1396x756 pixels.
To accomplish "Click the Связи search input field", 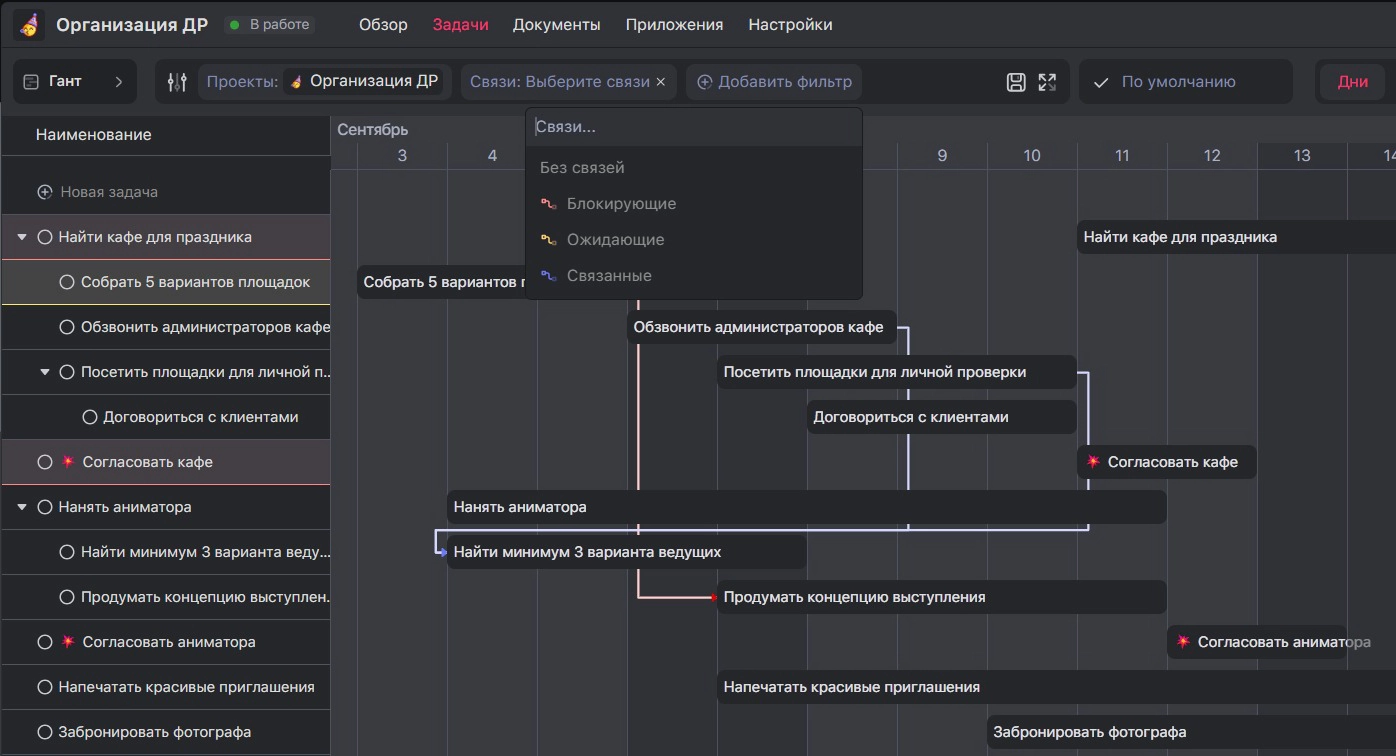I will tap(692, 128).
